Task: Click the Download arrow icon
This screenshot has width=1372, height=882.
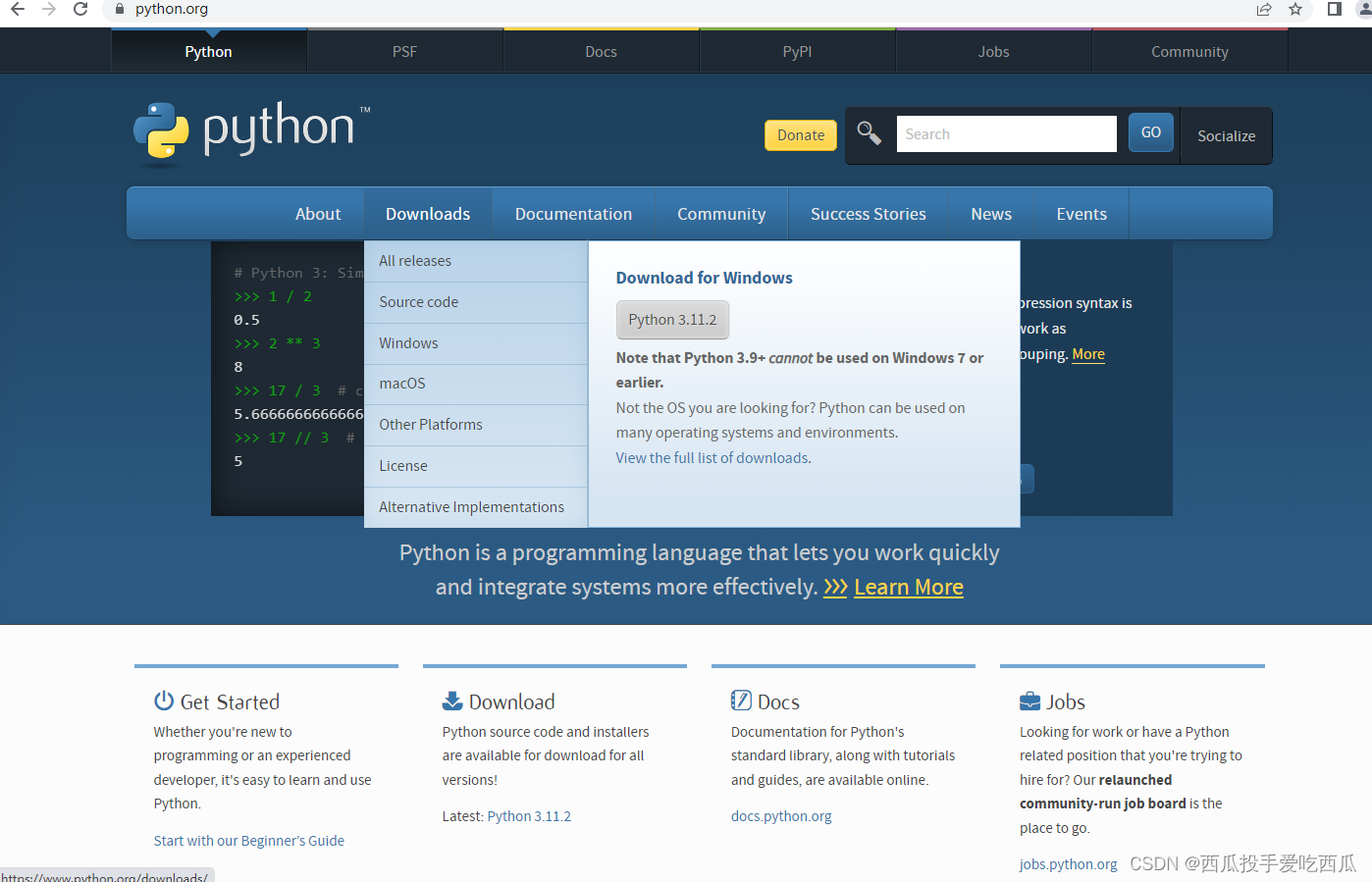Action: (x=452, y=700)
